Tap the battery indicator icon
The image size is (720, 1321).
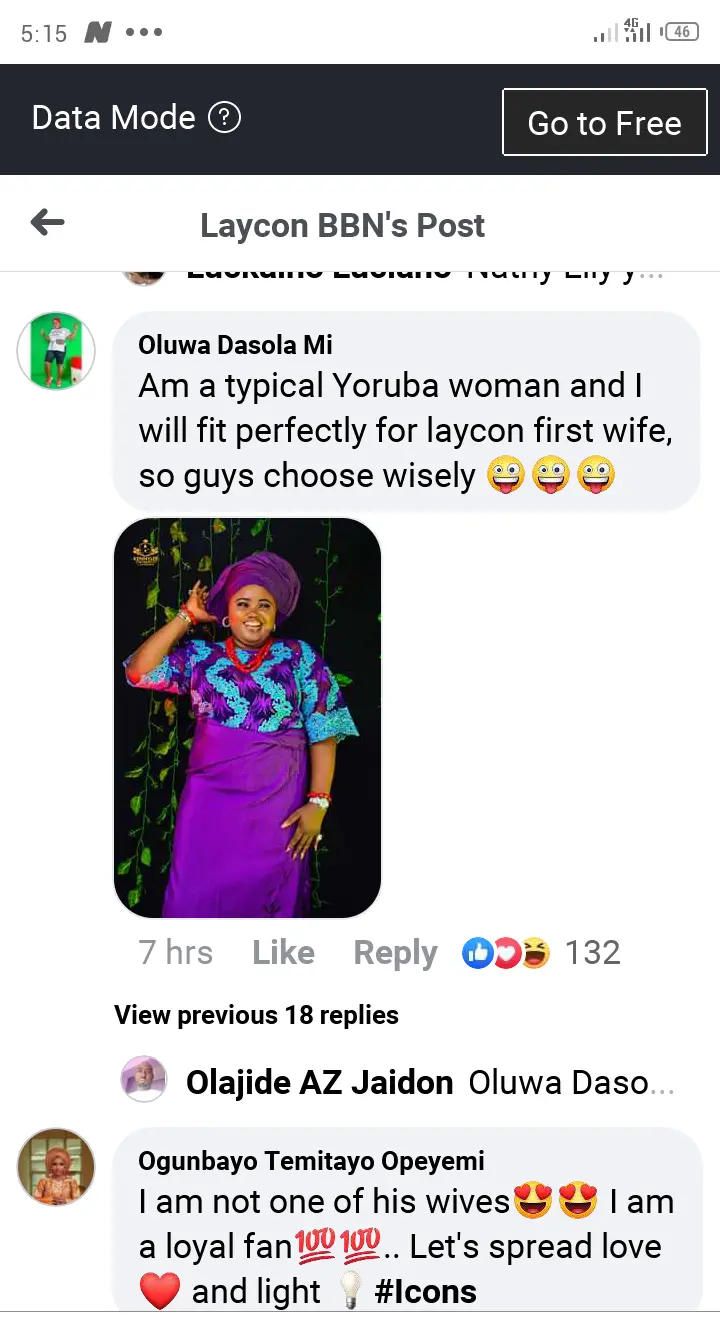click(681, 32)
